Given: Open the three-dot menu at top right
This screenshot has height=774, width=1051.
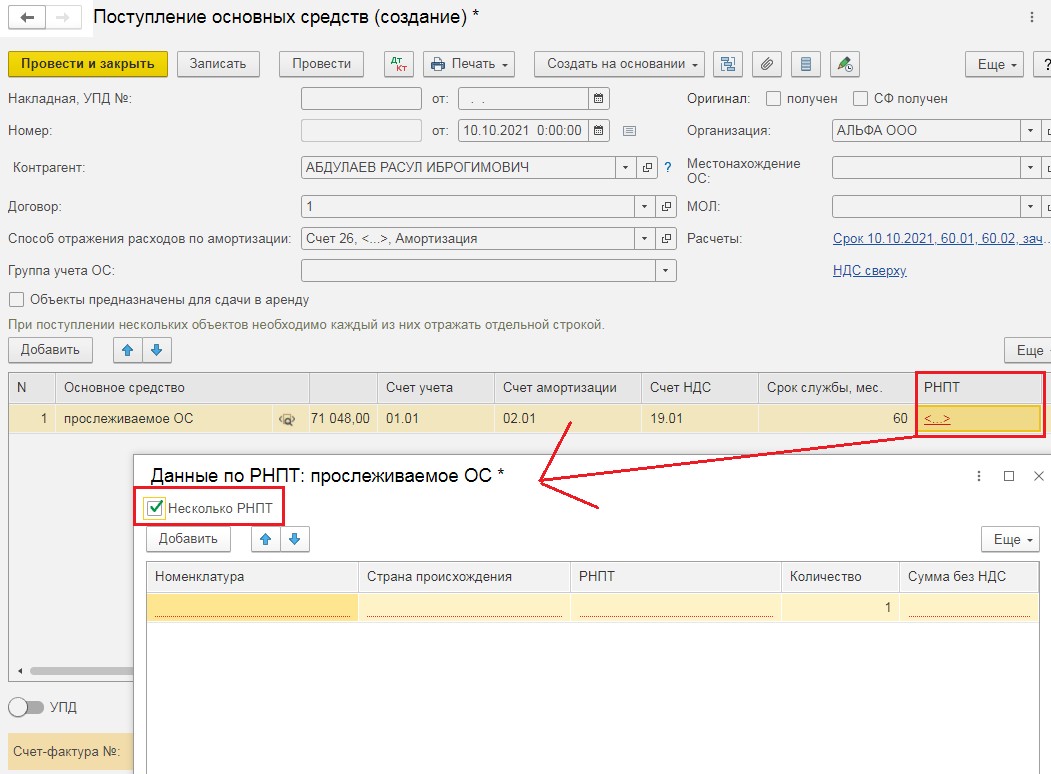Looking at the screenshot, I should click(x=1032, y=17).
